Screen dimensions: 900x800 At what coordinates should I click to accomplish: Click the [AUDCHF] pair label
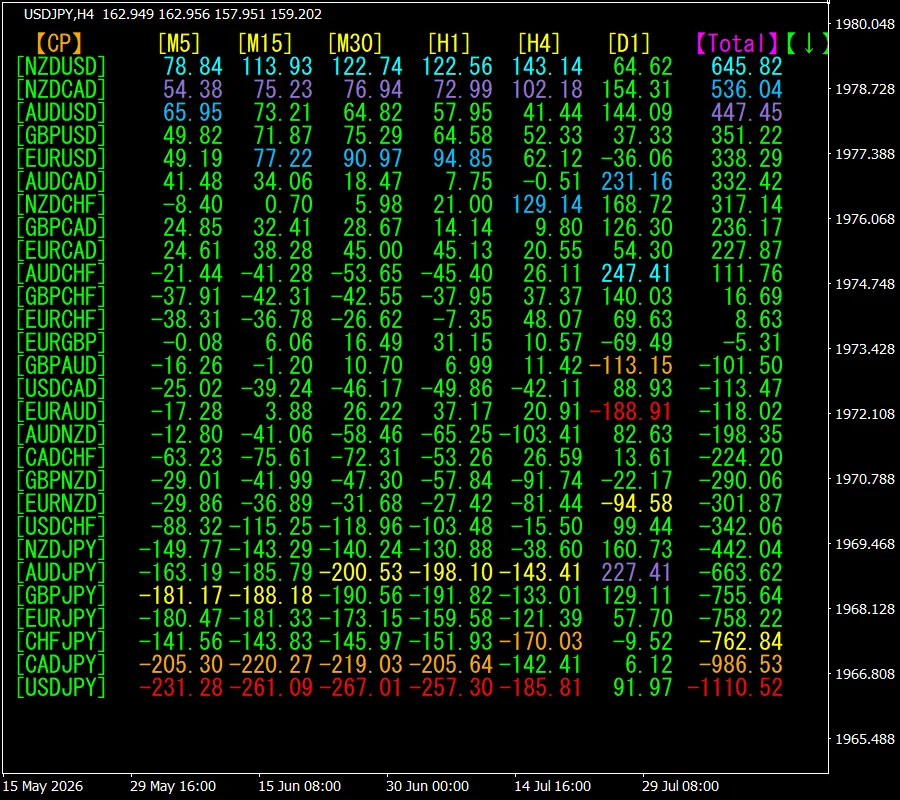(x=61, y=273)
